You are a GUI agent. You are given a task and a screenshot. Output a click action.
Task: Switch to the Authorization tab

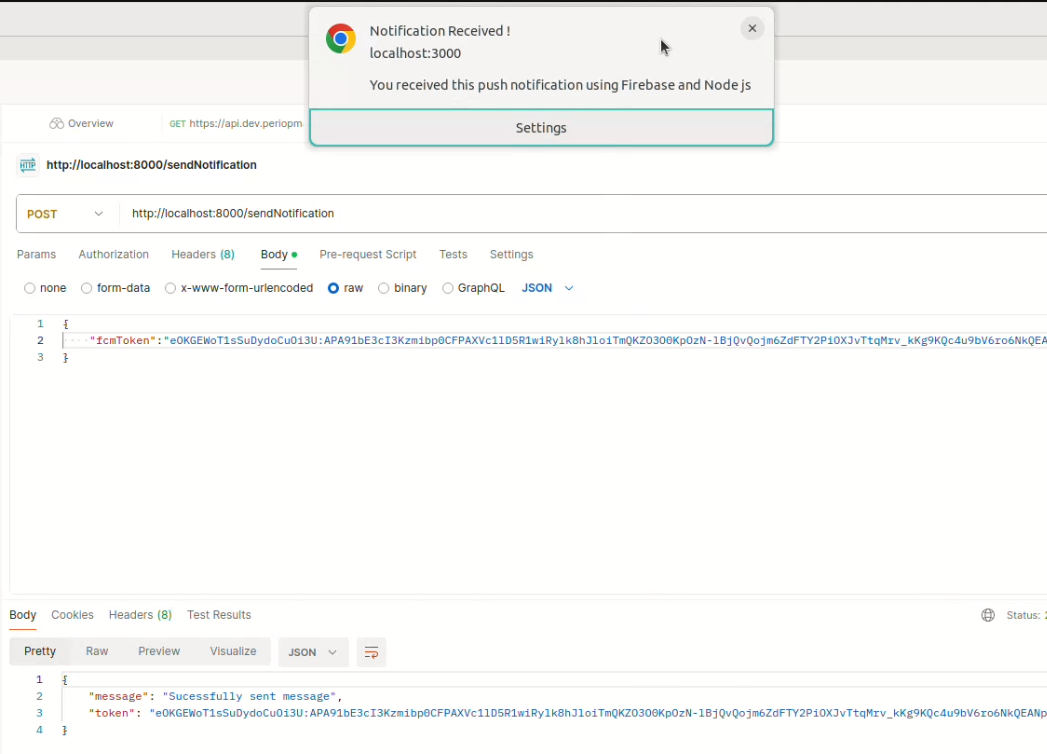[x=113, y=255]
